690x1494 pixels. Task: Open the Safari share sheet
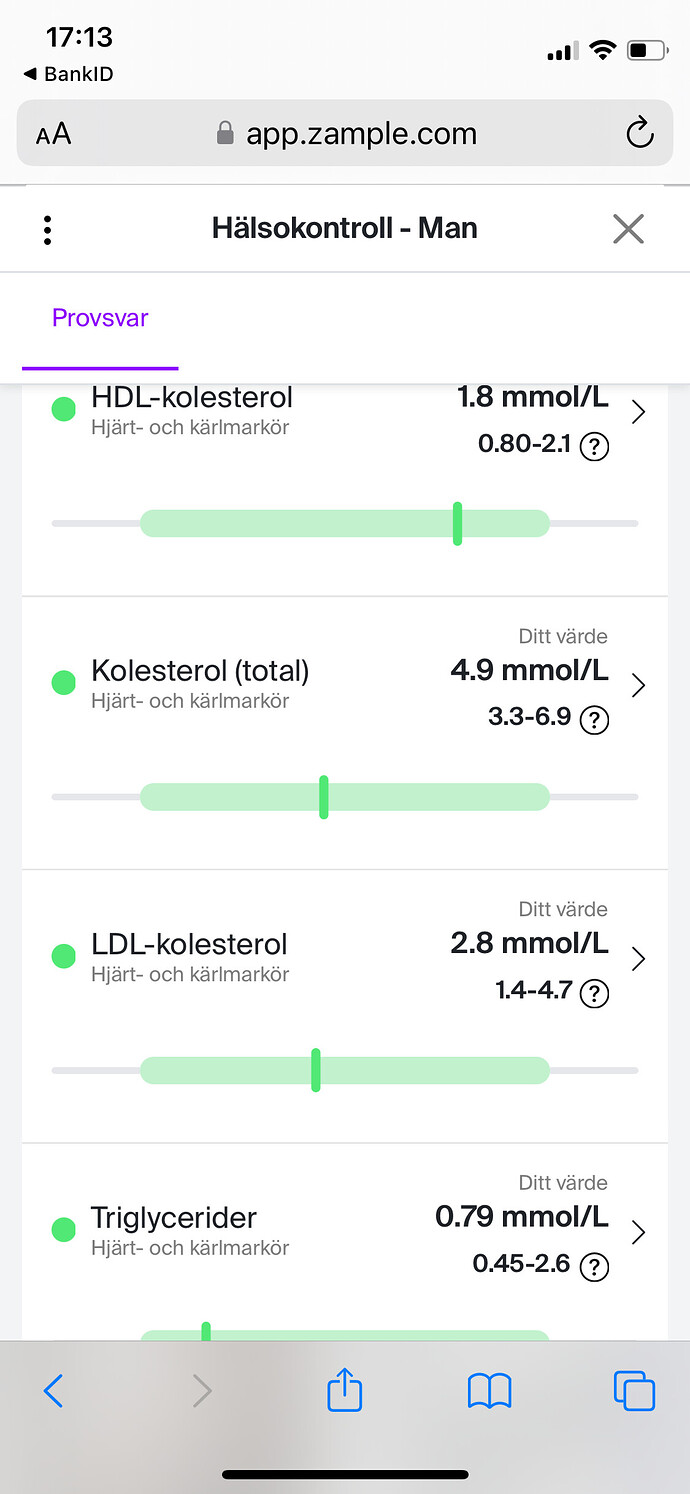click(x=345, y=1390)
